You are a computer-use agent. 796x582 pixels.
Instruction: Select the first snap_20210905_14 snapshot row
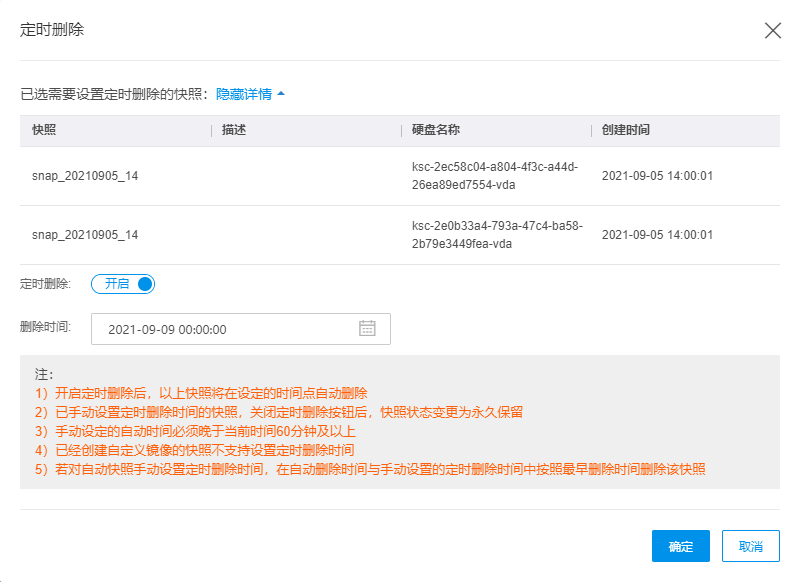tap(85, 176)
